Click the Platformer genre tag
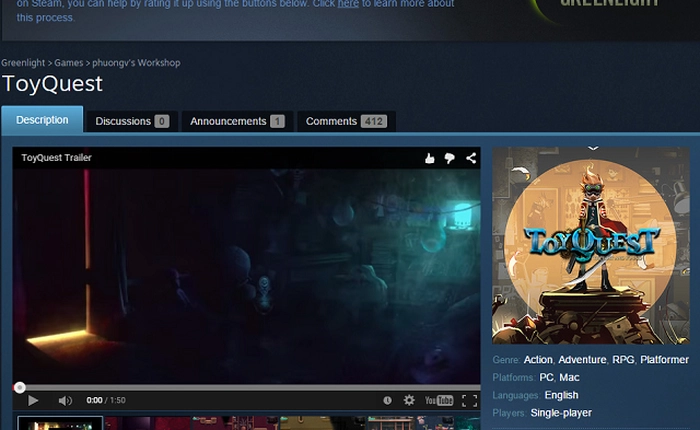This screenshot has width=700, height=430. [x=664, y=360]
